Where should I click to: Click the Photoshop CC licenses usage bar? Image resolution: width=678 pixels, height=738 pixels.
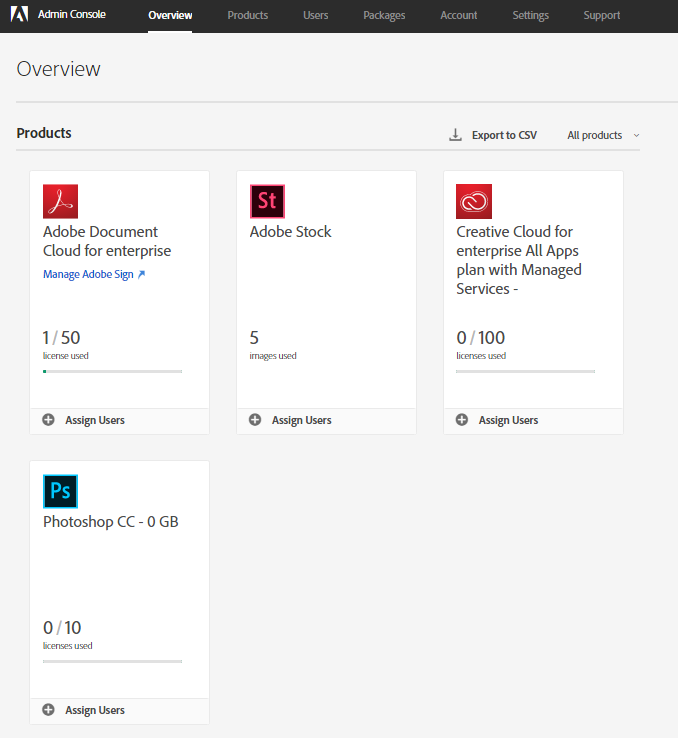(x=112, y=661)
